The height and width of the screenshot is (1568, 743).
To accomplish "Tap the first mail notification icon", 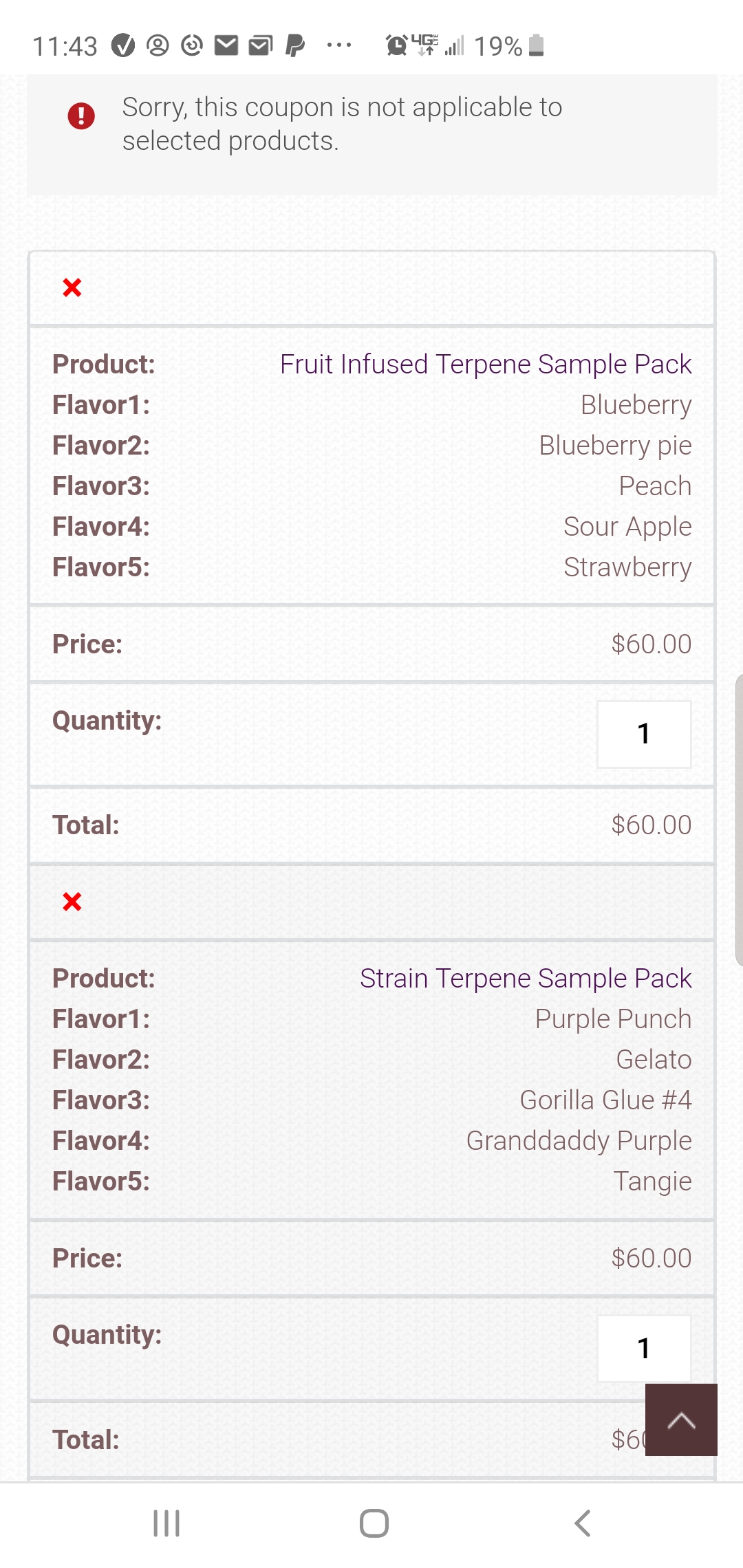I will (x=226, y=46).
